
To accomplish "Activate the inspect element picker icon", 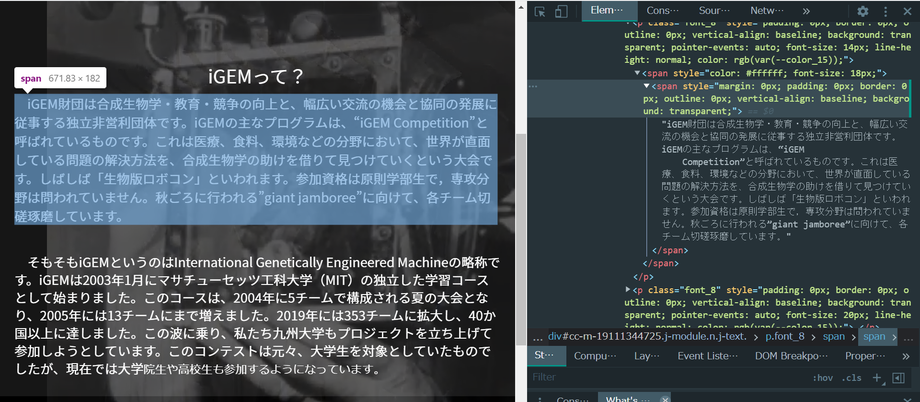I will click(x=540, y=11).
